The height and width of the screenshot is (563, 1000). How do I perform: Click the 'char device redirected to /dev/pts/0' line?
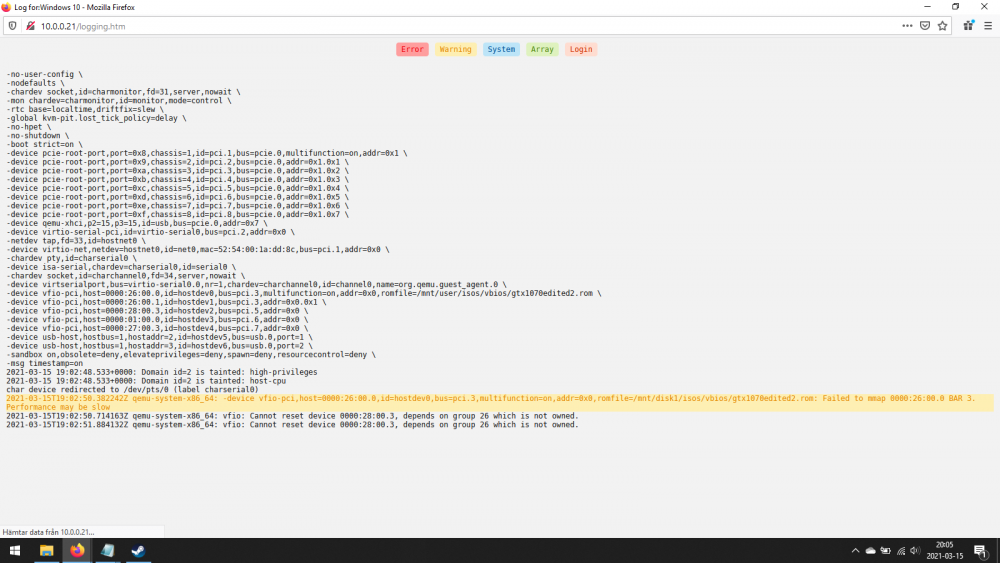[133, 390]
